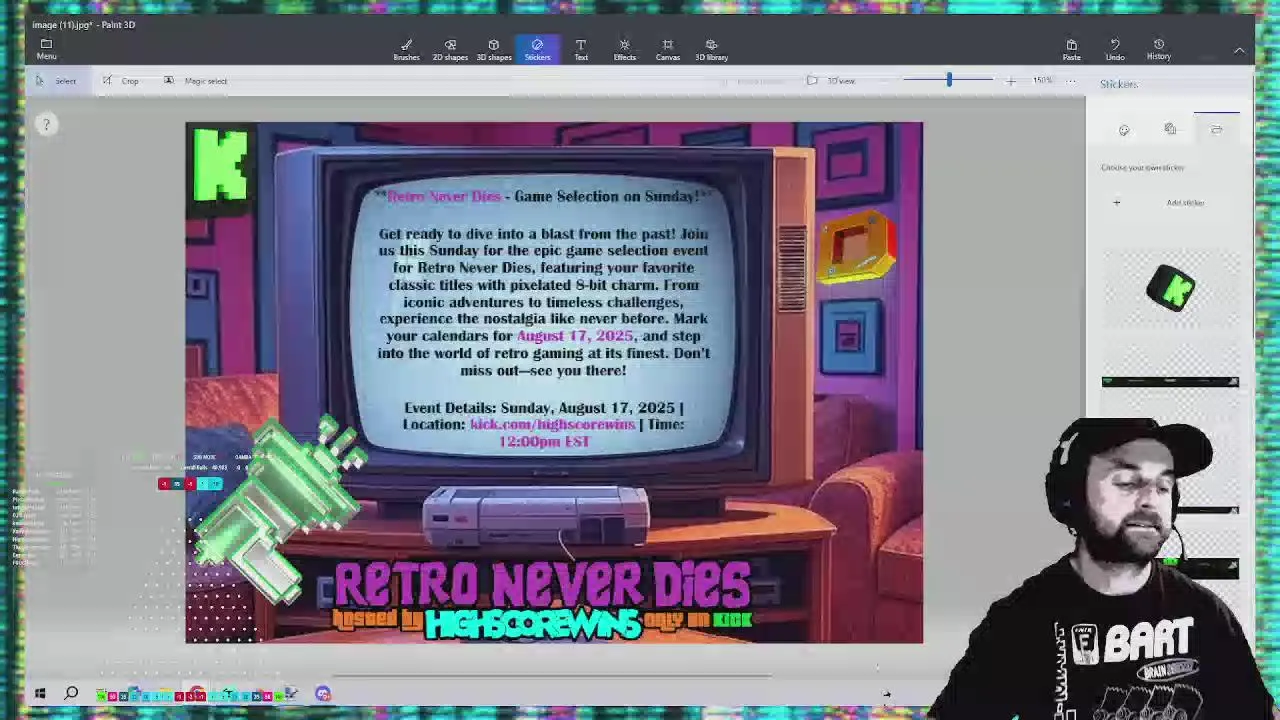1280x720 pixels.
Task: Click the Add sticker button
Action: 1171,203
